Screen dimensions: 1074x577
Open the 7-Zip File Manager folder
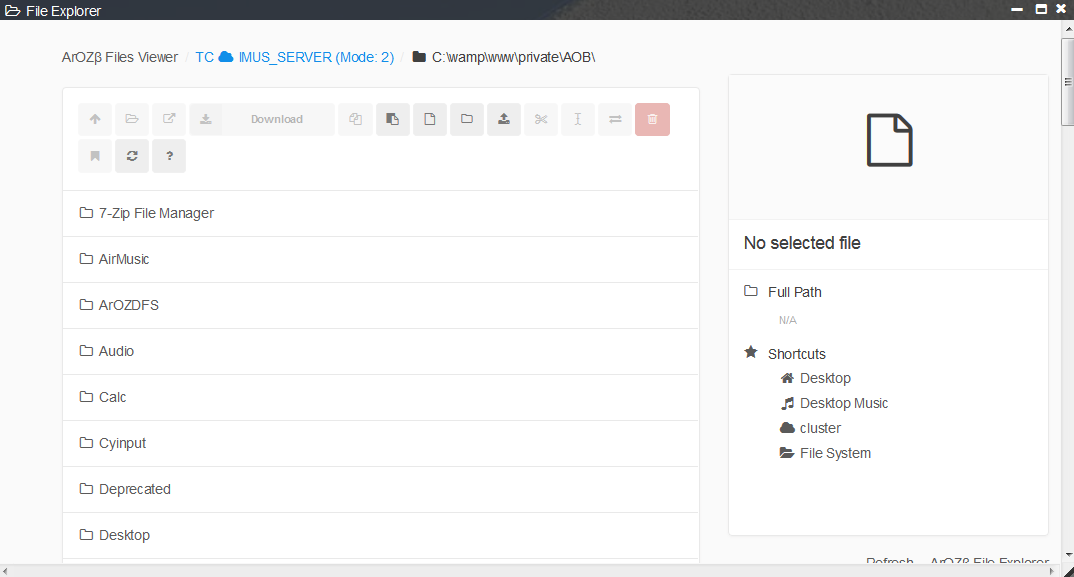point(156,213)
